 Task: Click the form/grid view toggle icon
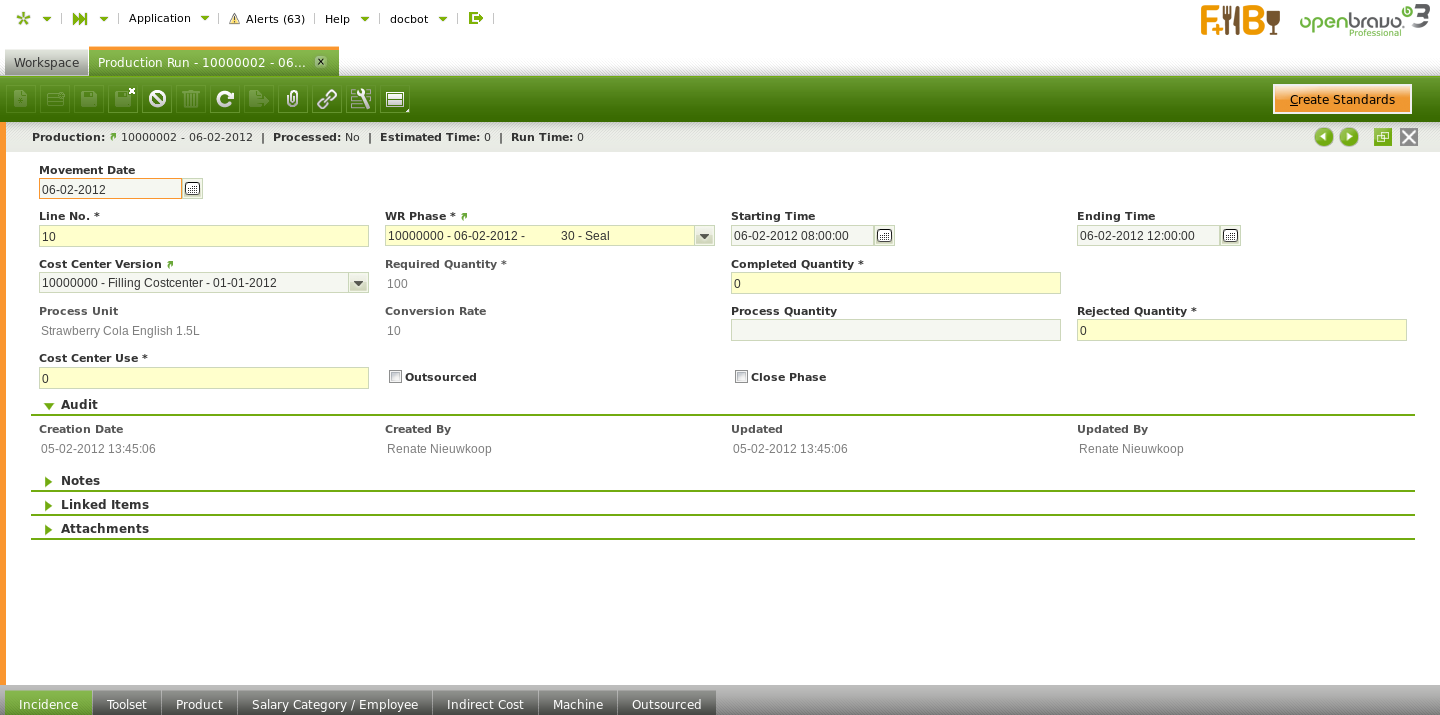pyautogui.click(x=394, y=99)
